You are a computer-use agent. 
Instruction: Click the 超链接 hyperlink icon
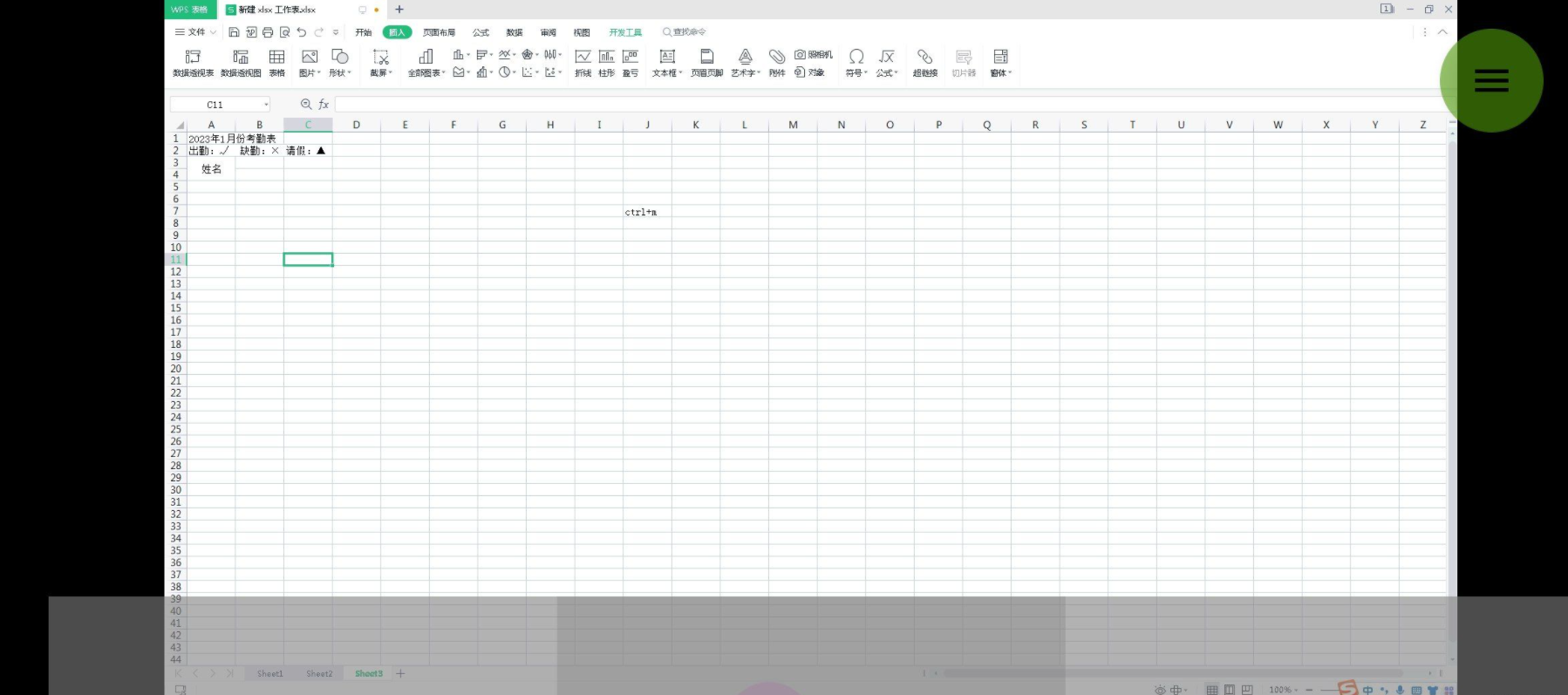[924, 63]
